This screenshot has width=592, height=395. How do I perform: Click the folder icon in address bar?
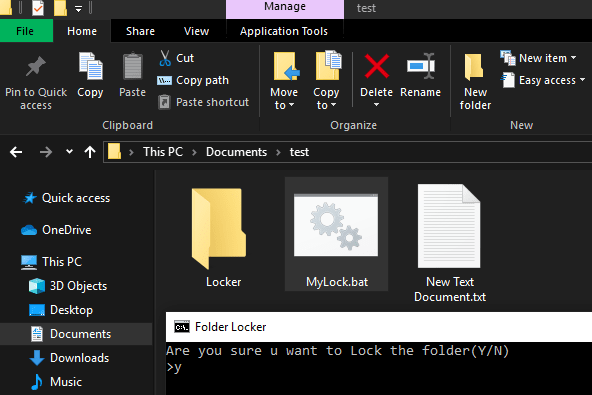click(114, 151)
